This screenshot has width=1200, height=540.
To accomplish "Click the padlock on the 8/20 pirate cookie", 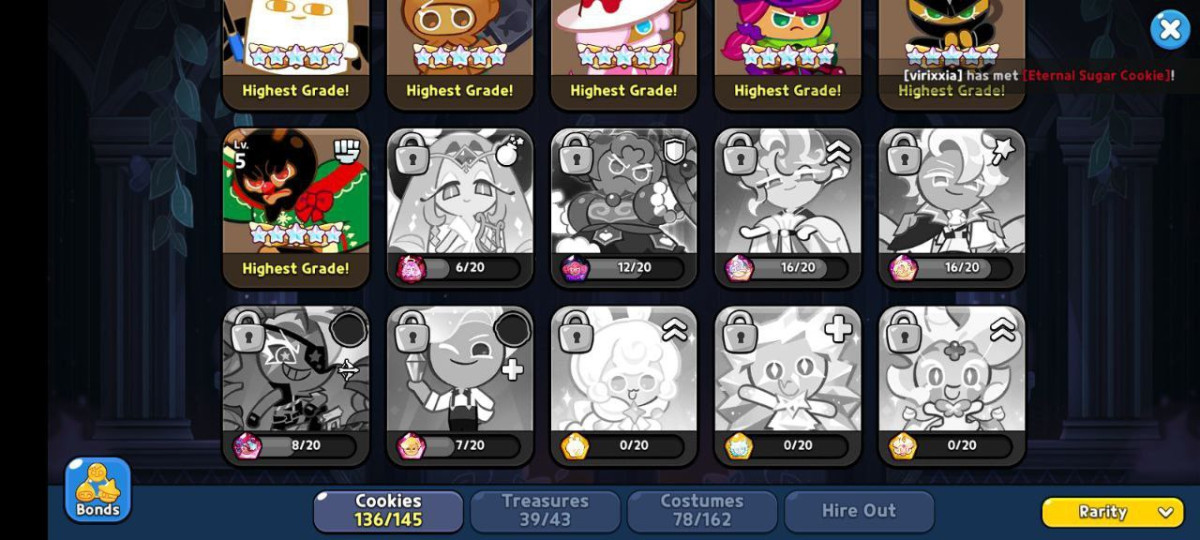I will click(247, 333).
